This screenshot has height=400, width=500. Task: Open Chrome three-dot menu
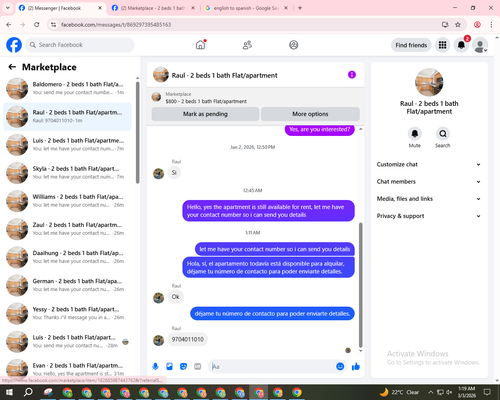(491, 25)
